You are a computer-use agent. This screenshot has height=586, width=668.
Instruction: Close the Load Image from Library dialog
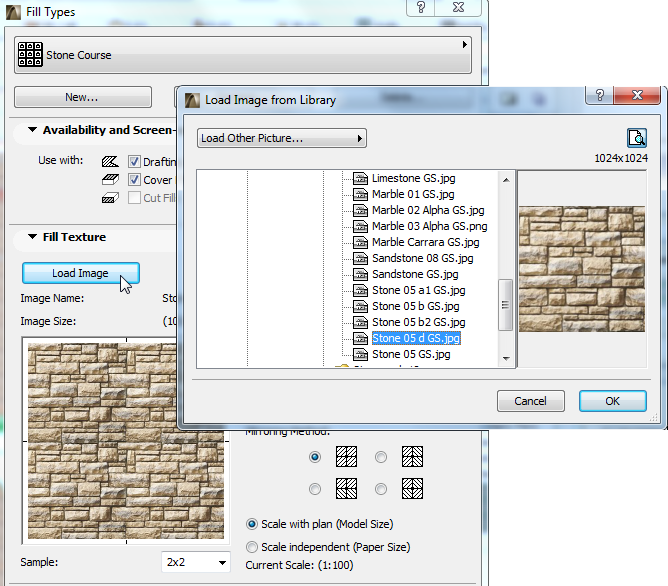pyautogui.click(x=637, y=95)
